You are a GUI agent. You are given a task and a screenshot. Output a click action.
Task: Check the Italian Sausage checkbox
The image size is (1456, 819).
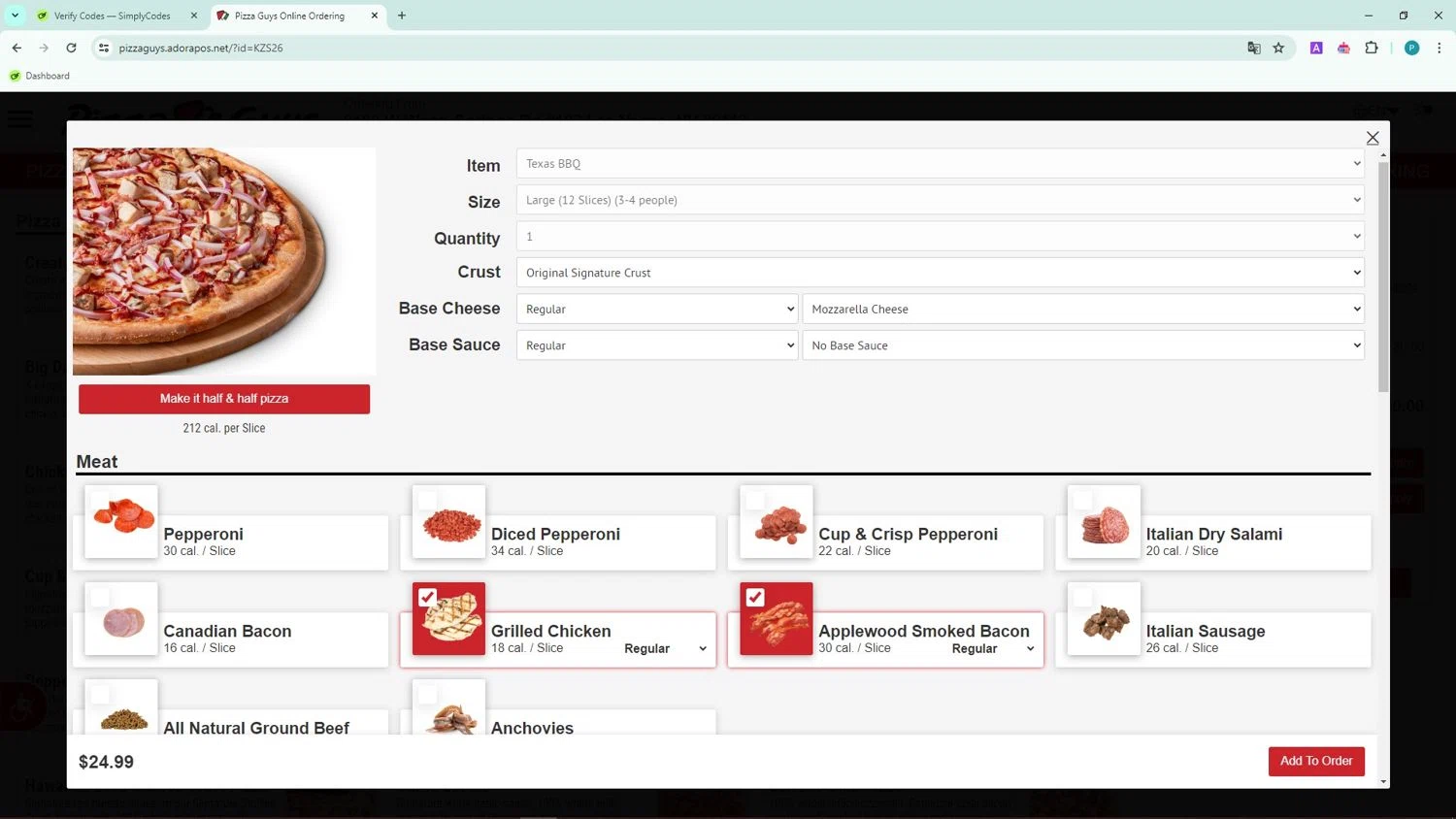point(1082,598)
